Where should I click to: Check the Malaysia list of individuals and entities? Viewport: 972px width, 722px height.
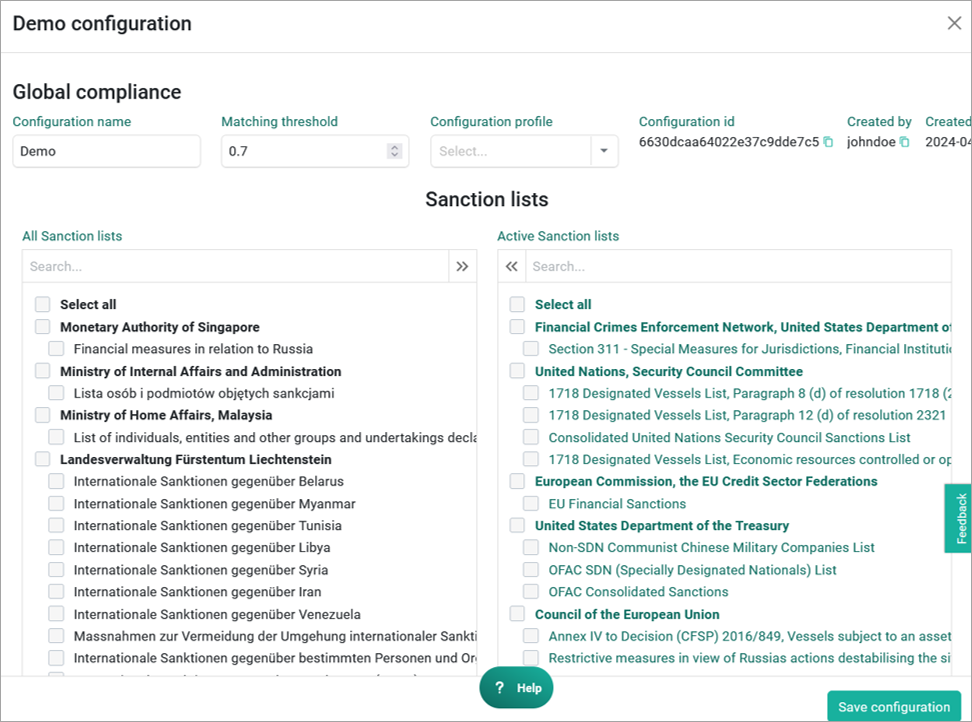coord(56,438)
